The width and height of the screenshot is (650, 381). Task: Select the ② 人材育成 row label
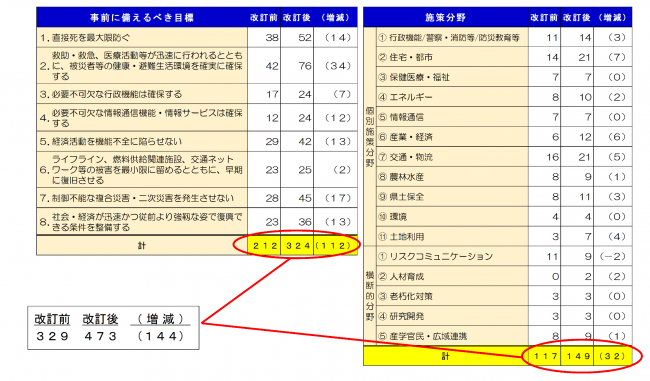click(x=452, y=276)
